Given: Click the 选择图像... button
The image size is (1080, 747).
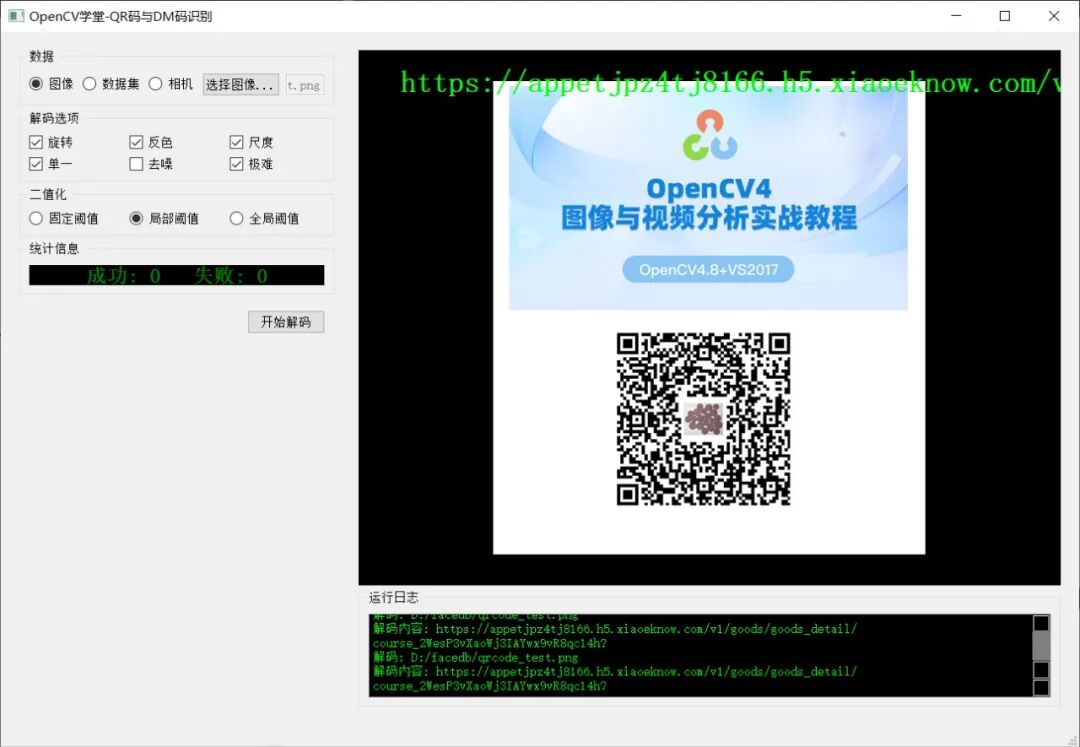Looking at the screenshot, I should [x=240, y=85].
